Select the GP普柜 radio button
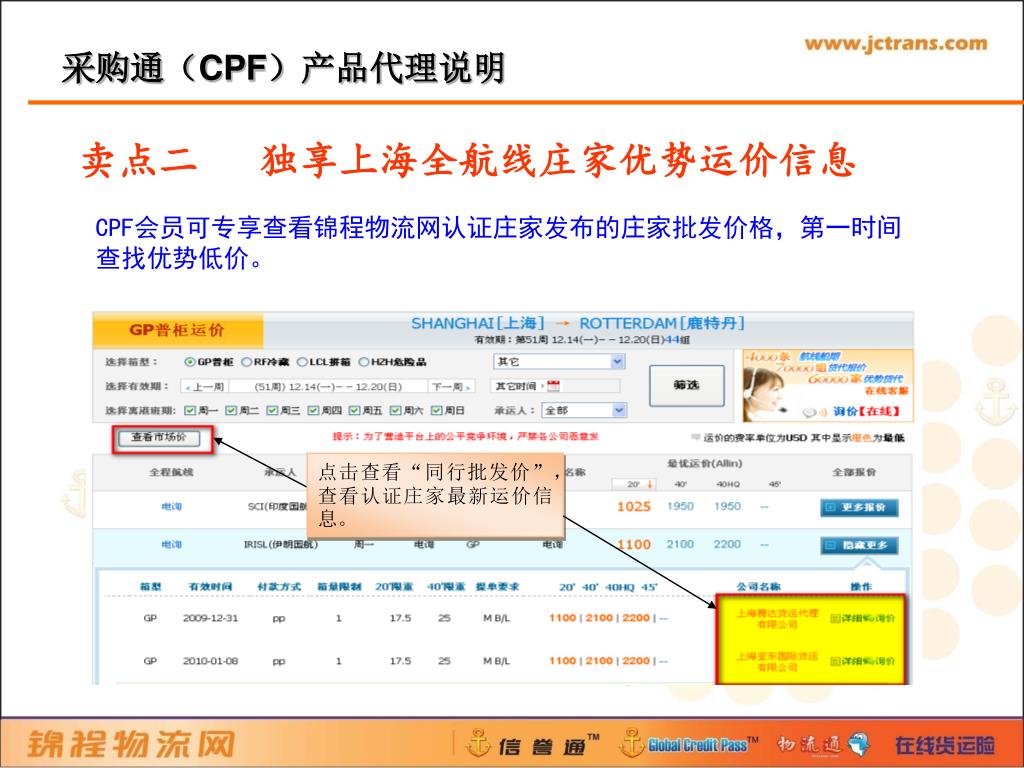 click(190, 362)
